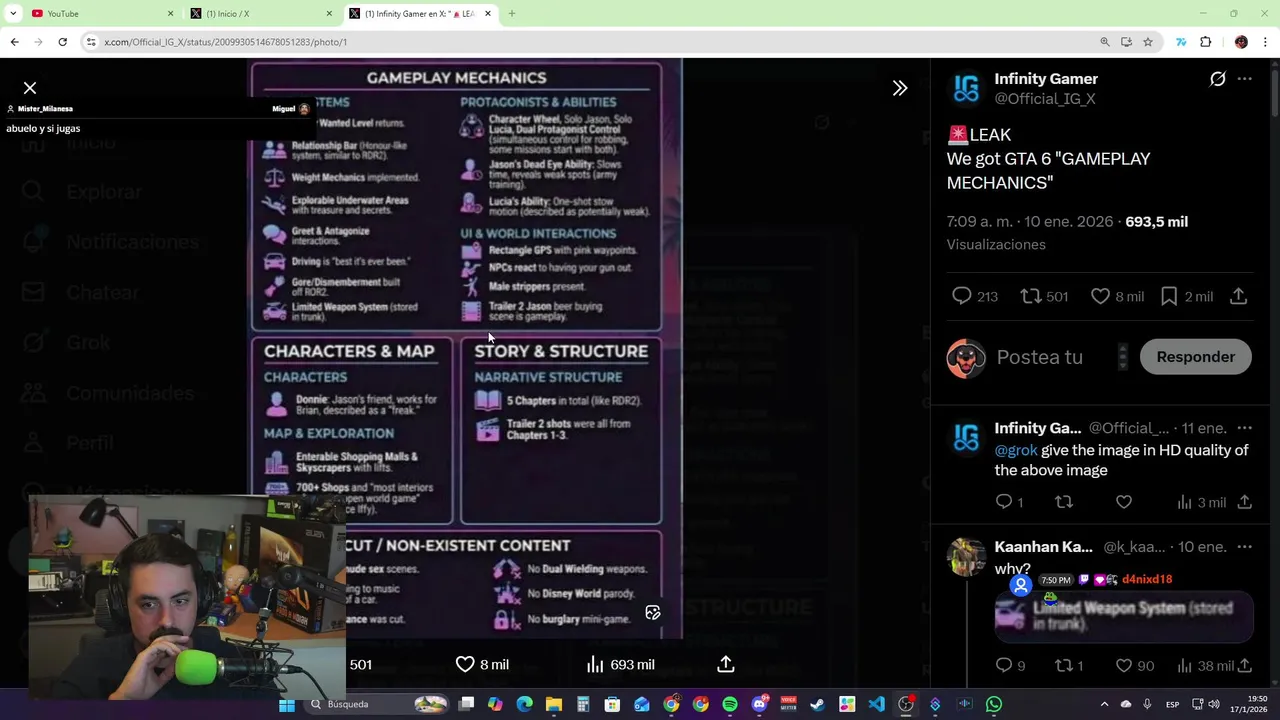1280x720 pixels.
Task: Click the reply icon with 9 on Kaanhan's comment
Action: click(1010, 665)
